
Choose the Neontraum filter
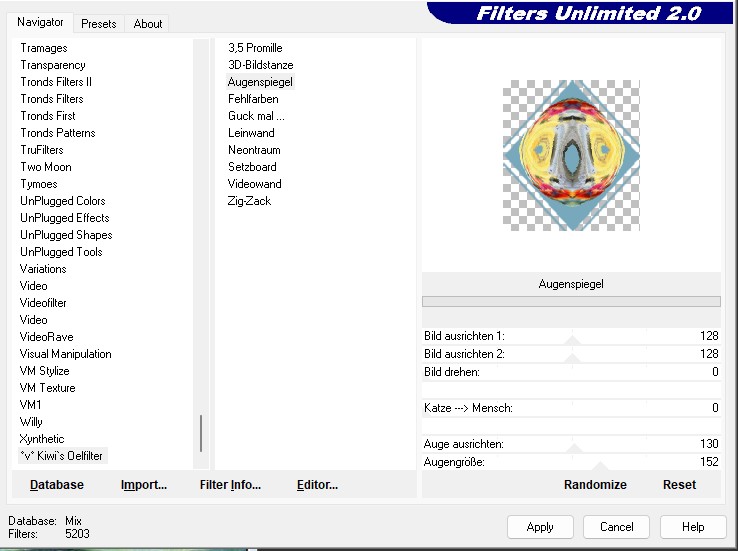[x=254, y=150]
